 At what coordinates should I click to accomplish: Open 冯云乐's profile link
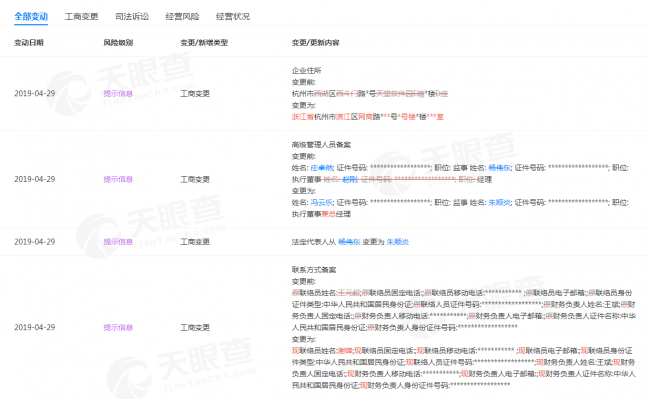322,203
